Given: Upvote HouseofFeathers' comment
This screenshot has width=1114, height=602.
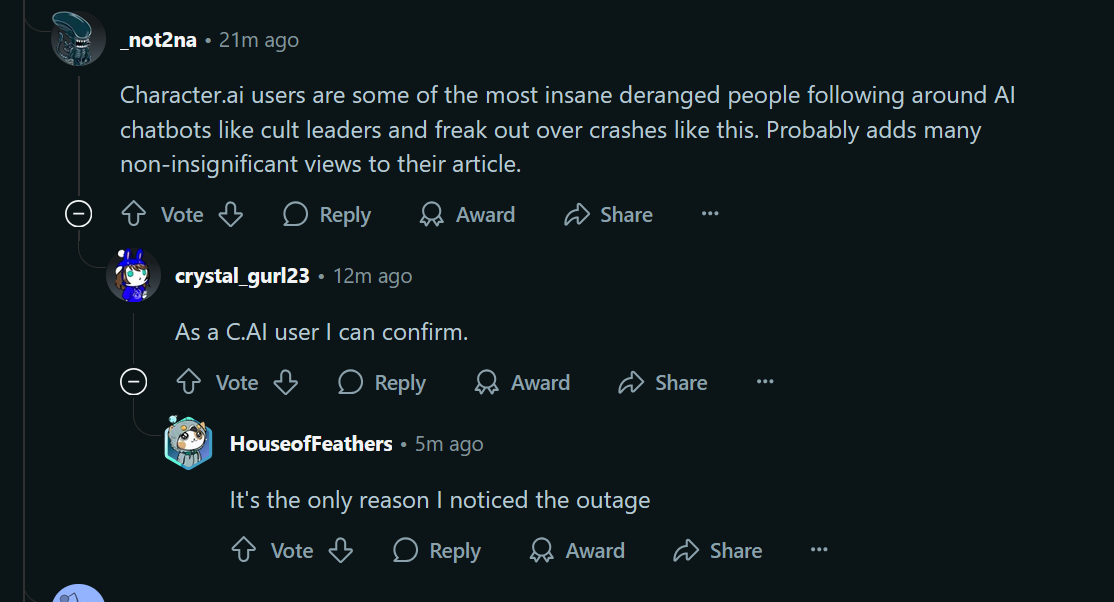Looking at the screenshot, I should [x=244, y=550].
